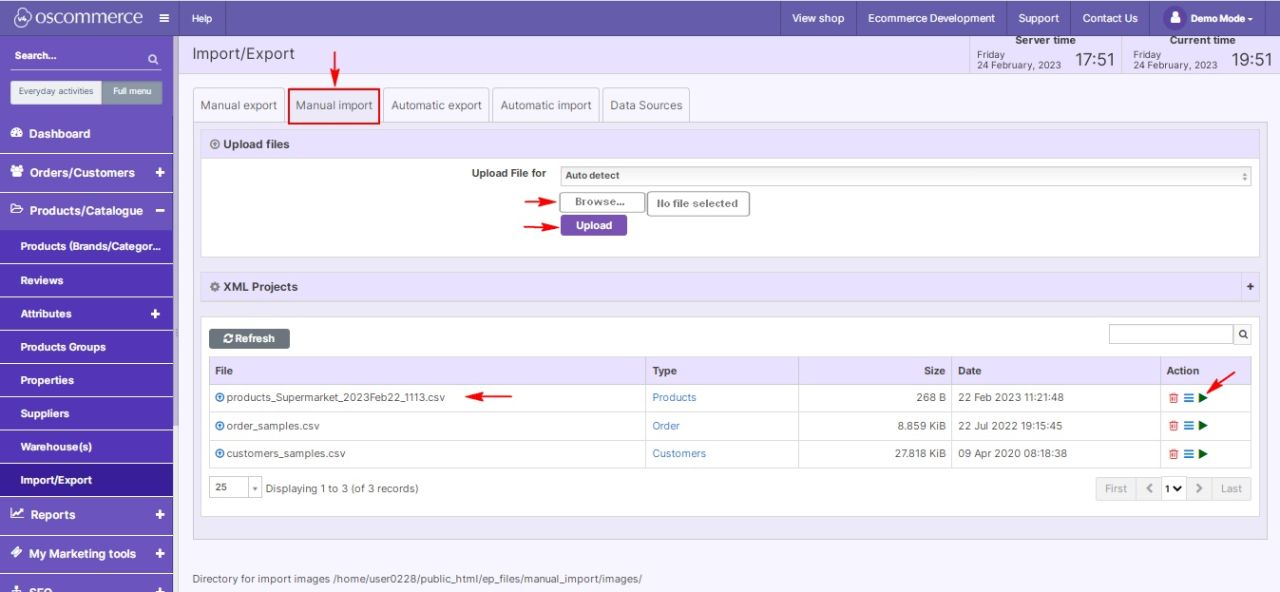Viewport: 1280px width, 592px height.
Task: Delete order_samples.csv with trash icon
Action: (1173, 426)
